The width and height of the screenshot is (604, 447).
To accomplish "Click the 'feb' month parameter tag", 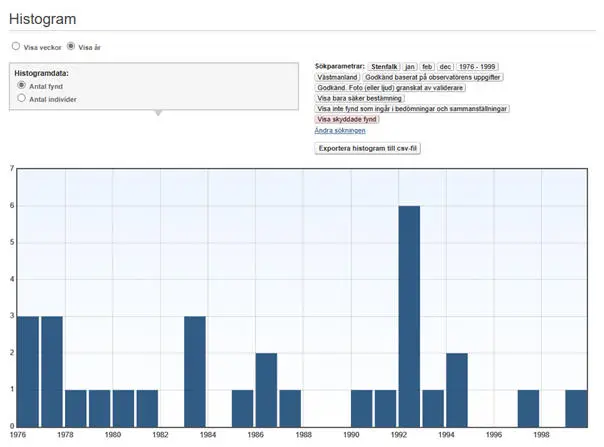I will click(x=427, y=66).
